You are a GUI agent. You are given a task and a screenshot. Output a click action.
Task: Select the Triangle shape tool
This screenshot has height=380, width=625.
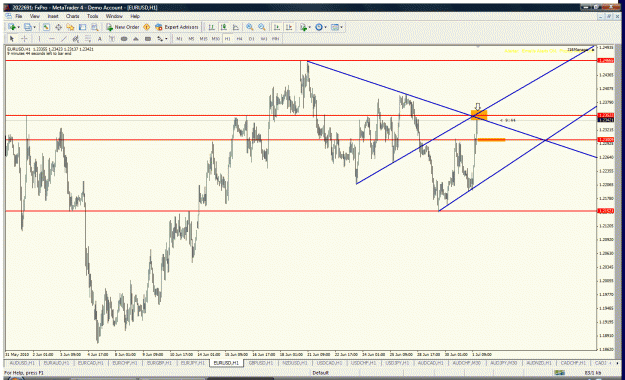point(136,39)
